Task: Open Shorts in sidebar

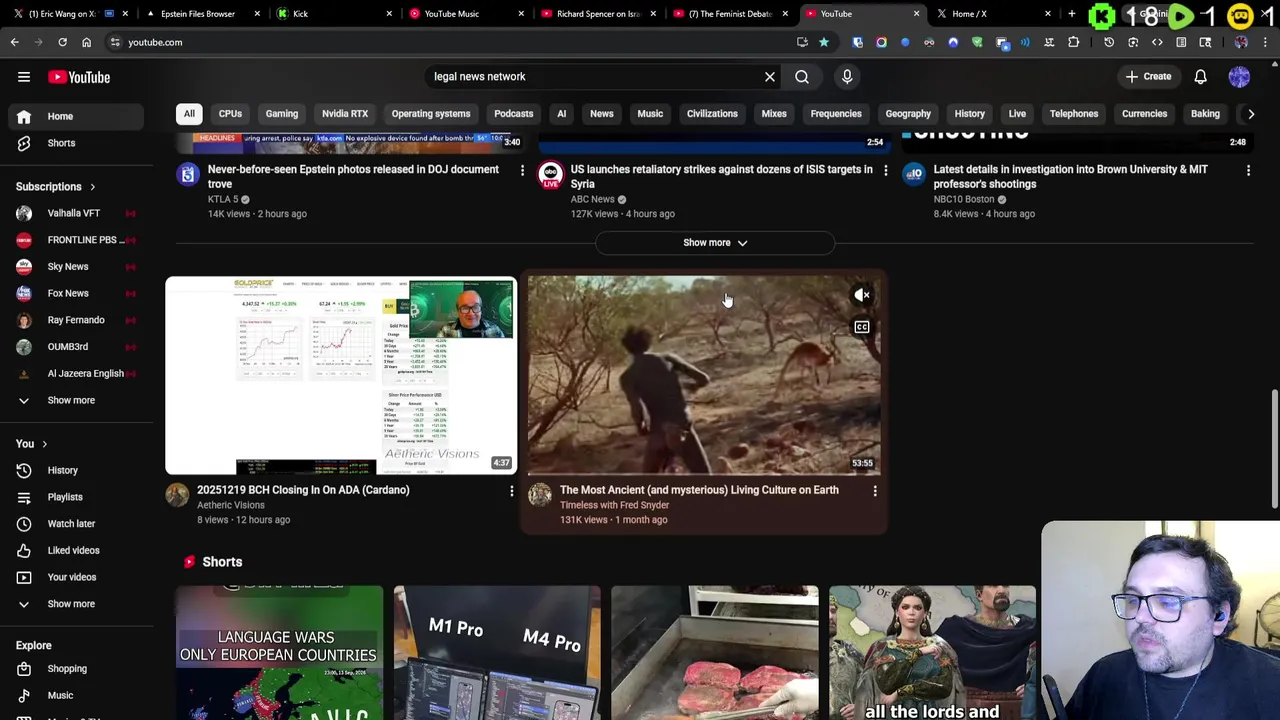Action: [x=77, y=143]
